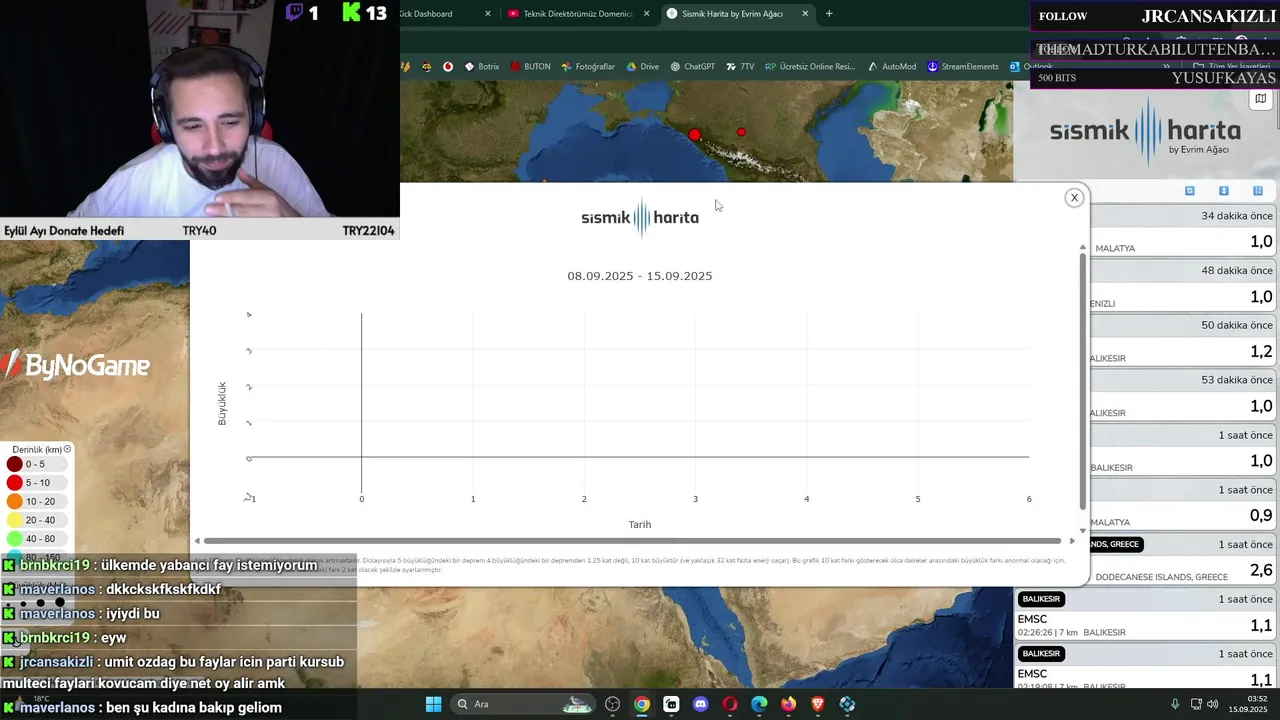Image resolution: width=1280 pixels, height=720 pixels.
Task: Close the Sismik Harita tab
Action: pyautogui.click(x=805, y=14)
